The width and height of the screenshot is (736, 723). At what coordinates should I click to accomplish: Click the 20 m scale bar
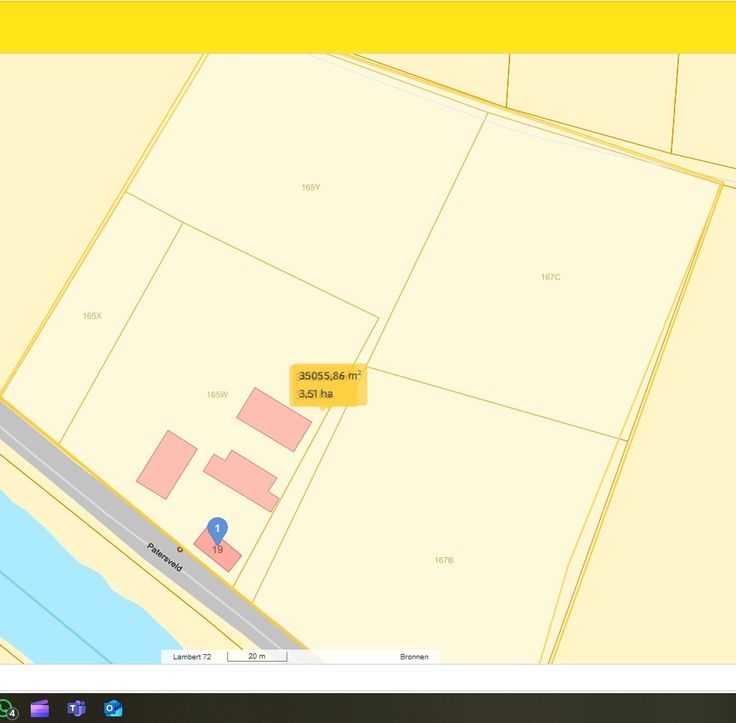tap(257, 657)
